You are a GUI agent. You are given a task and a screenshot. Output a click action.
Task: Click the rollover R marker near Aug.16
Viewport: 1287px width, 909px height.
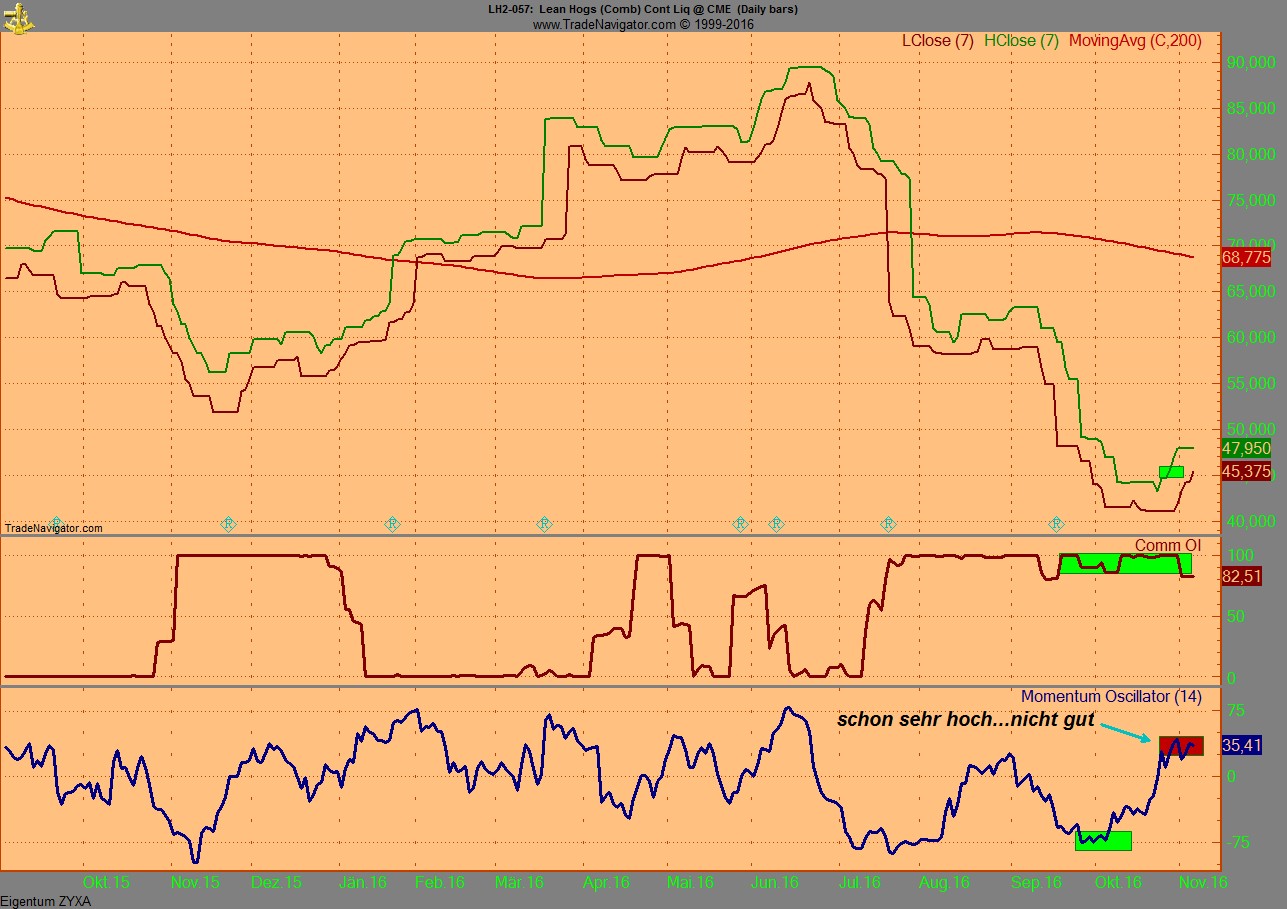pos(887,523)
